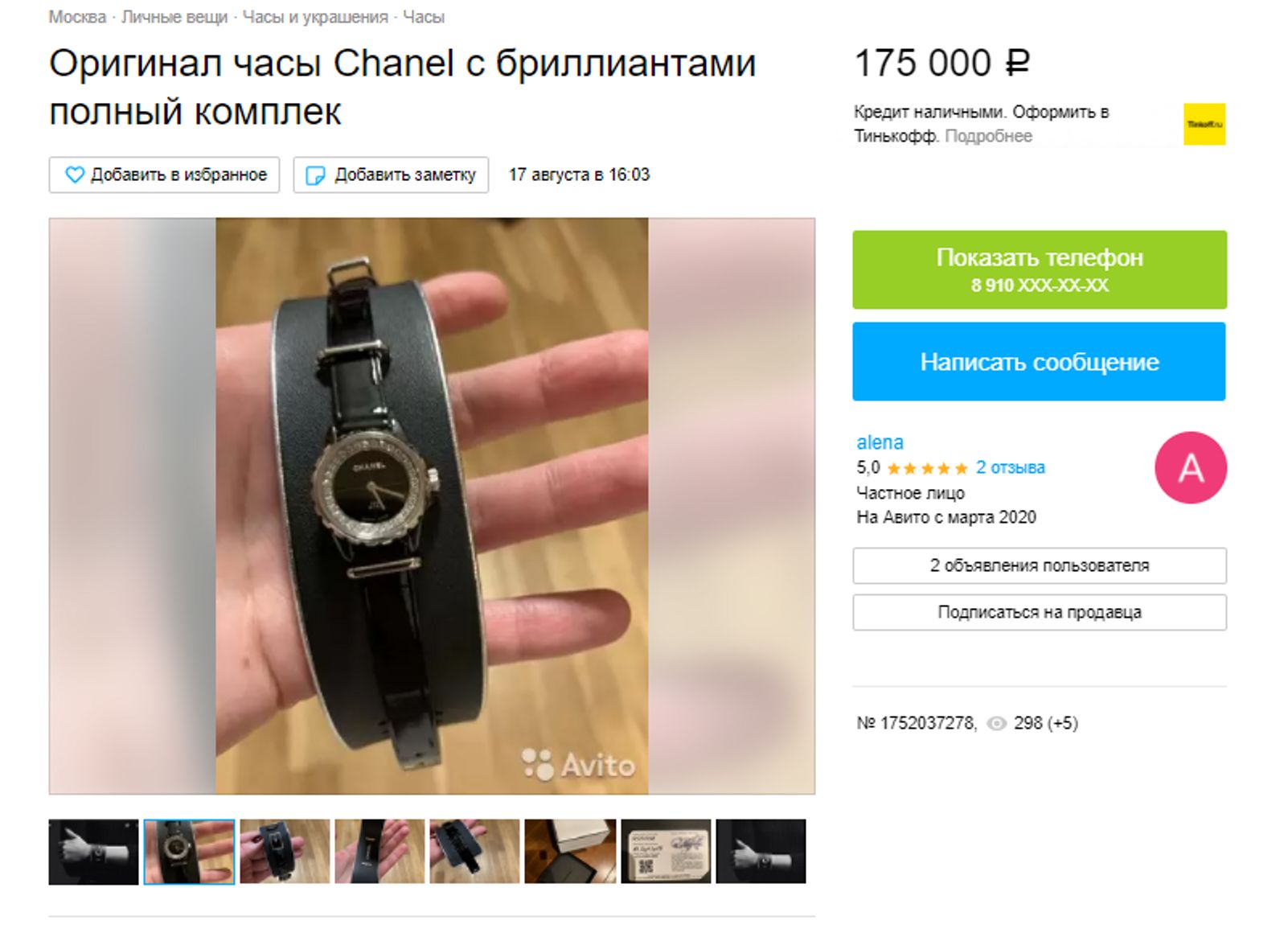Open the alena seller profile link
Viewport: 1288px width, 941px height.
pos(880,442)
